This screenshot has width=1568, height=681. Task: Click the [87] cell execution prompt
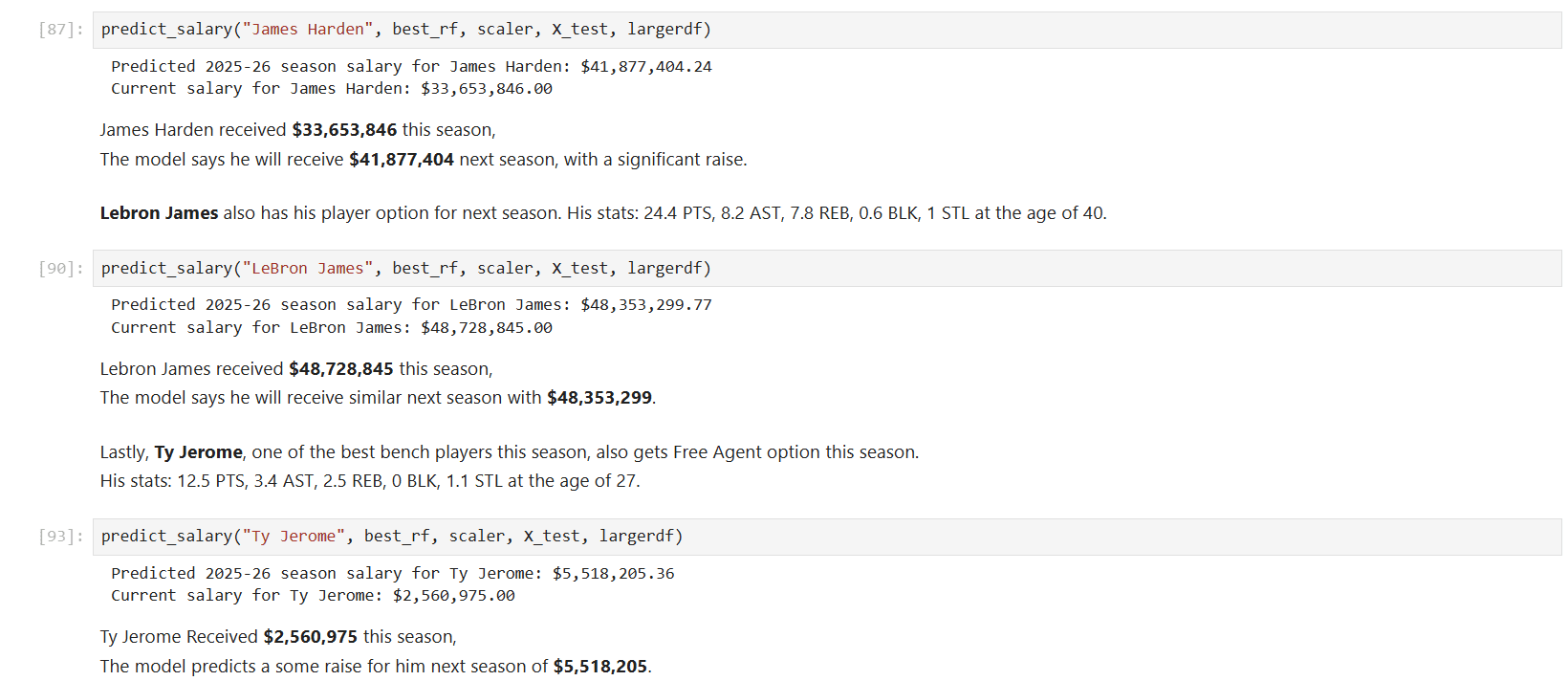point(61,30)
